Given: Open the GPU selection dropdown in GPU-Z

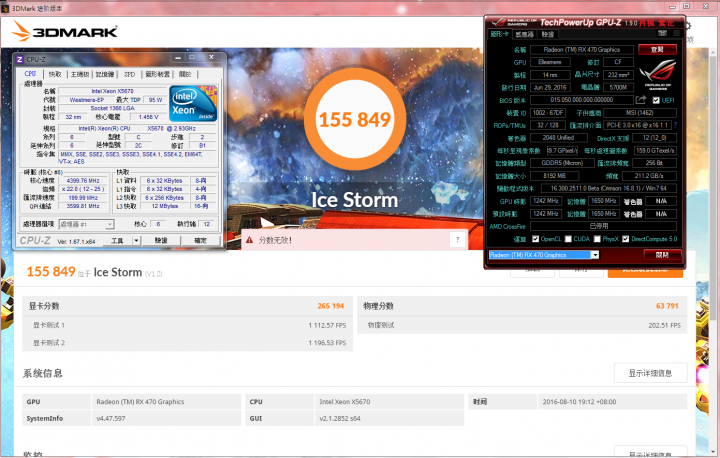Looking at the screenshot, I should [594, 255].
